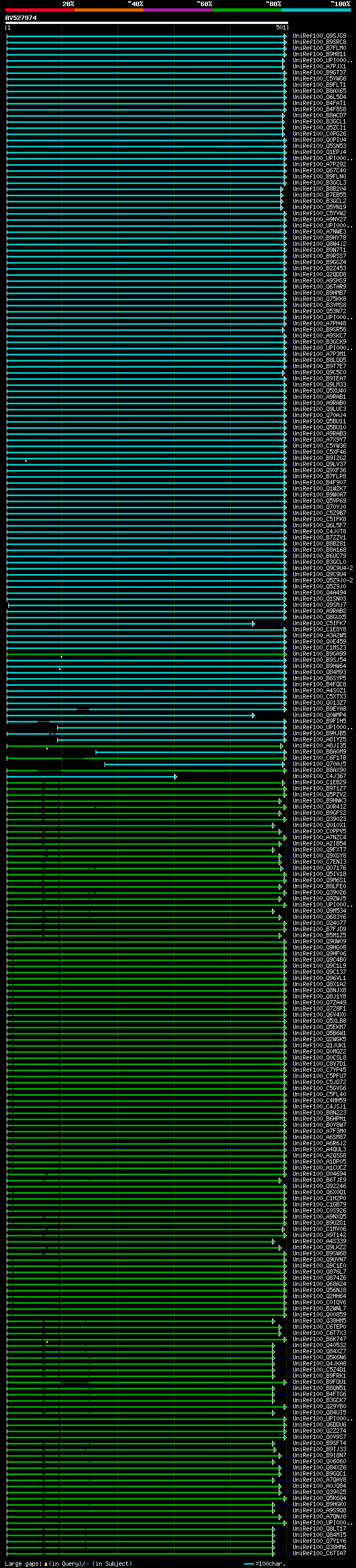Click the cyan alignment bar for UniRef100_Q9SJG9
Viewport: 356px width, 1568px height.
click(x=147, y=36)
